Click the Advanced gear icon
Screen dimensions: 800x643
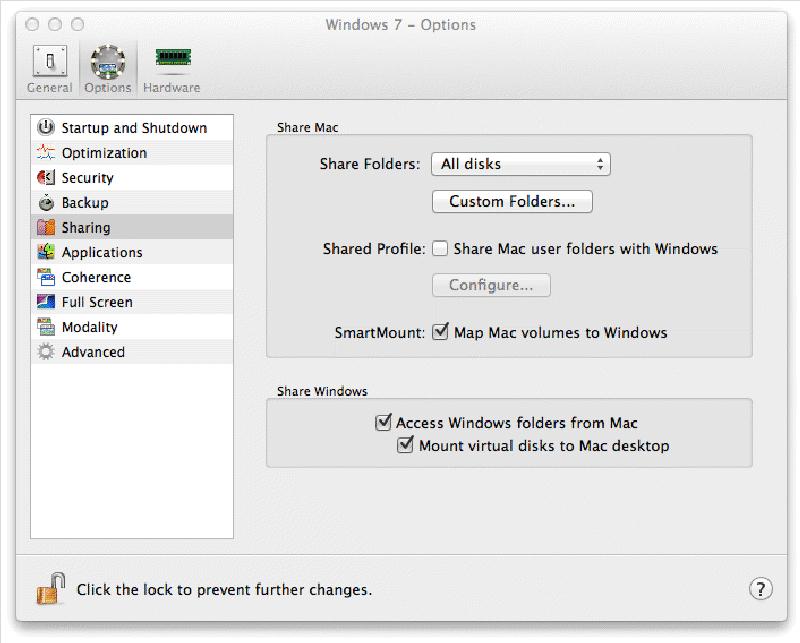(46, 352)
